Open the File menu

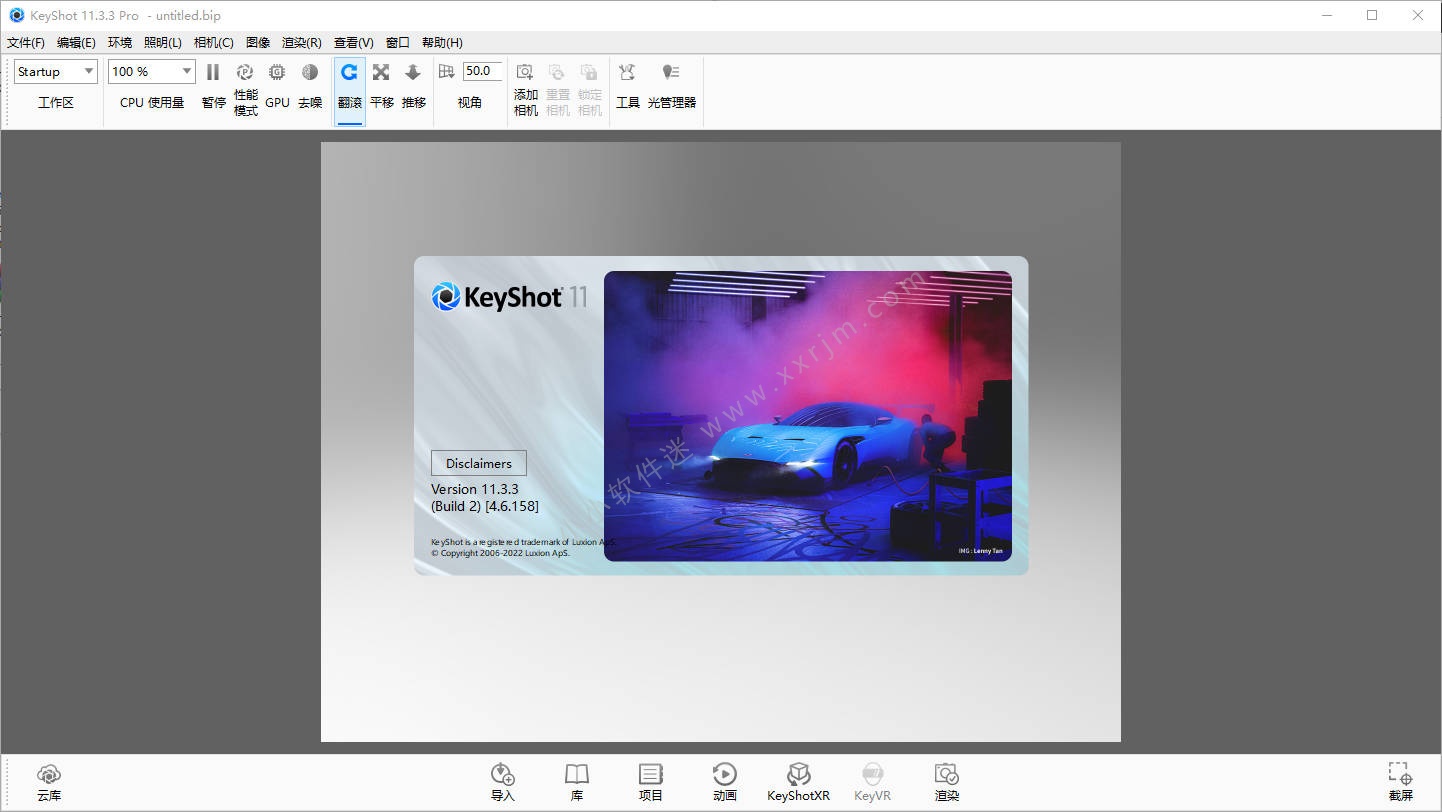(x=26, y=42)
